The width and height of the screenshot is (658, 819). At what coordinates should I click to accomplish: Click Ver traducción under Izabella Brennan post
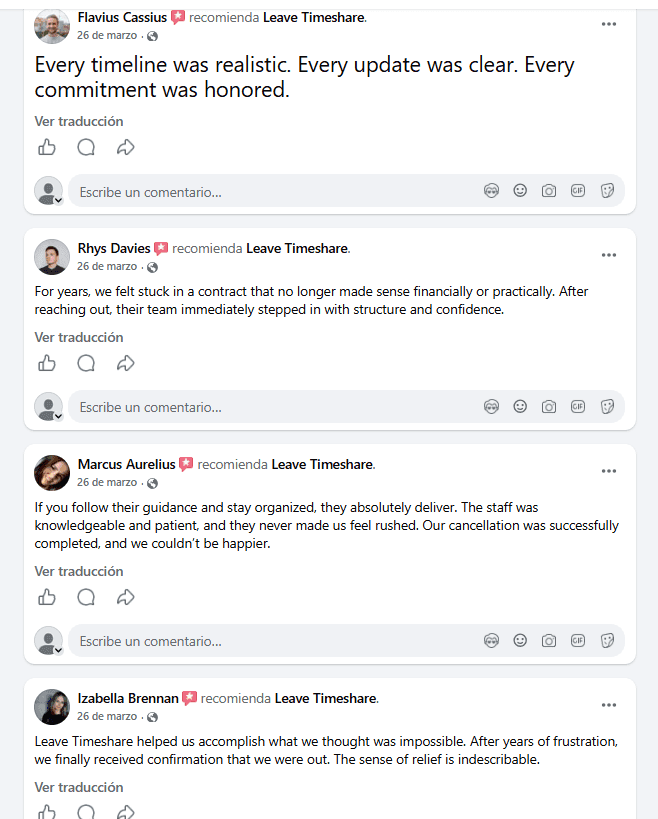(79, 788)
